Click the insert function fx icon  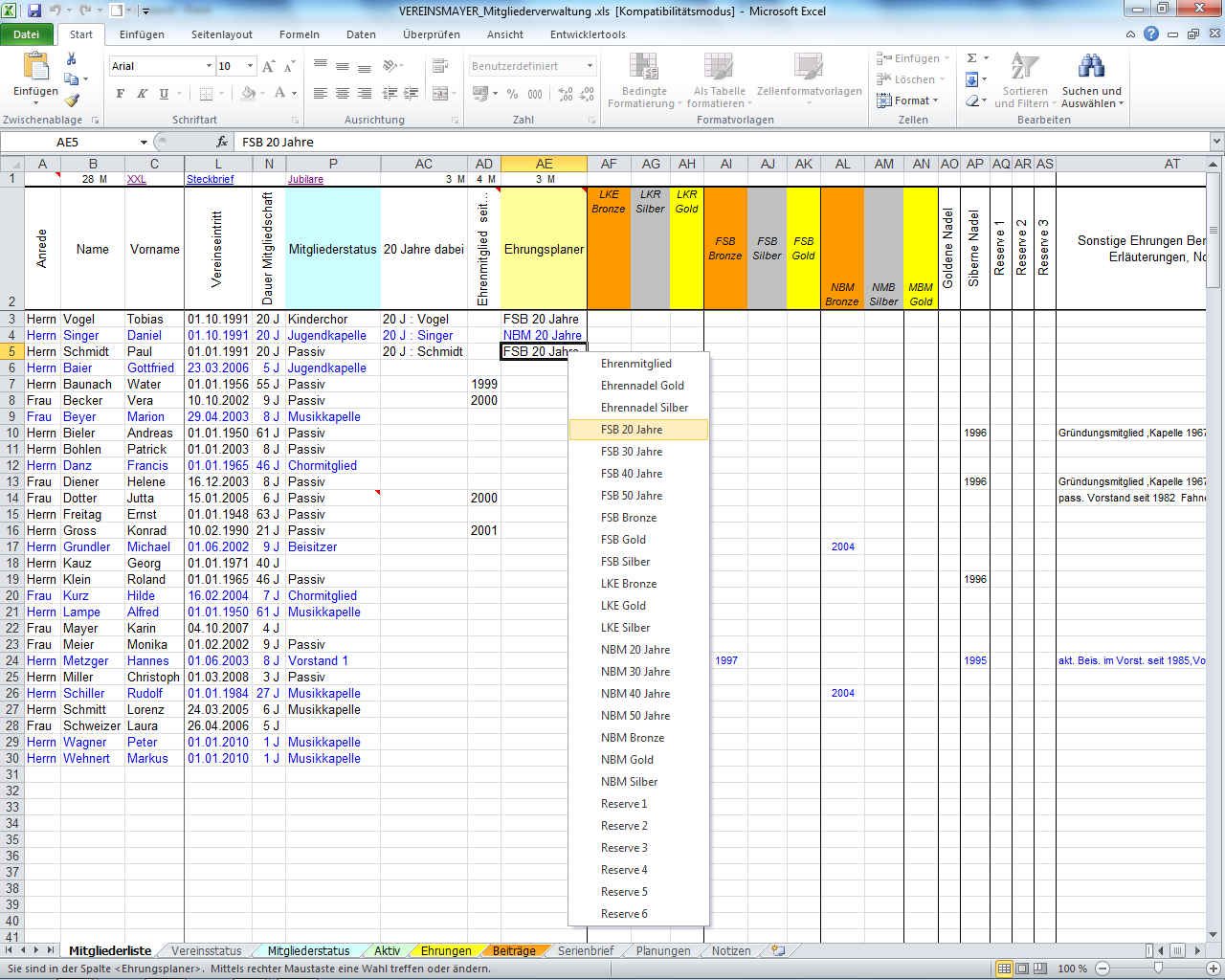pyautogui.click(x=222, y=142)
